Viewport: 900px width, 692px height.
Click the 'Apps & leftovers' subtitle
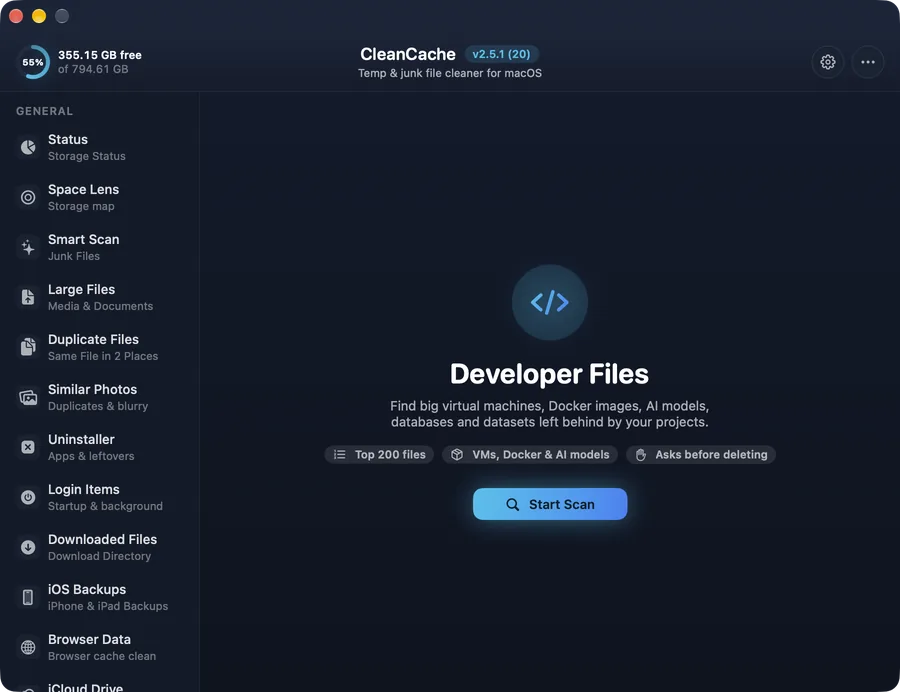(91, 456)
